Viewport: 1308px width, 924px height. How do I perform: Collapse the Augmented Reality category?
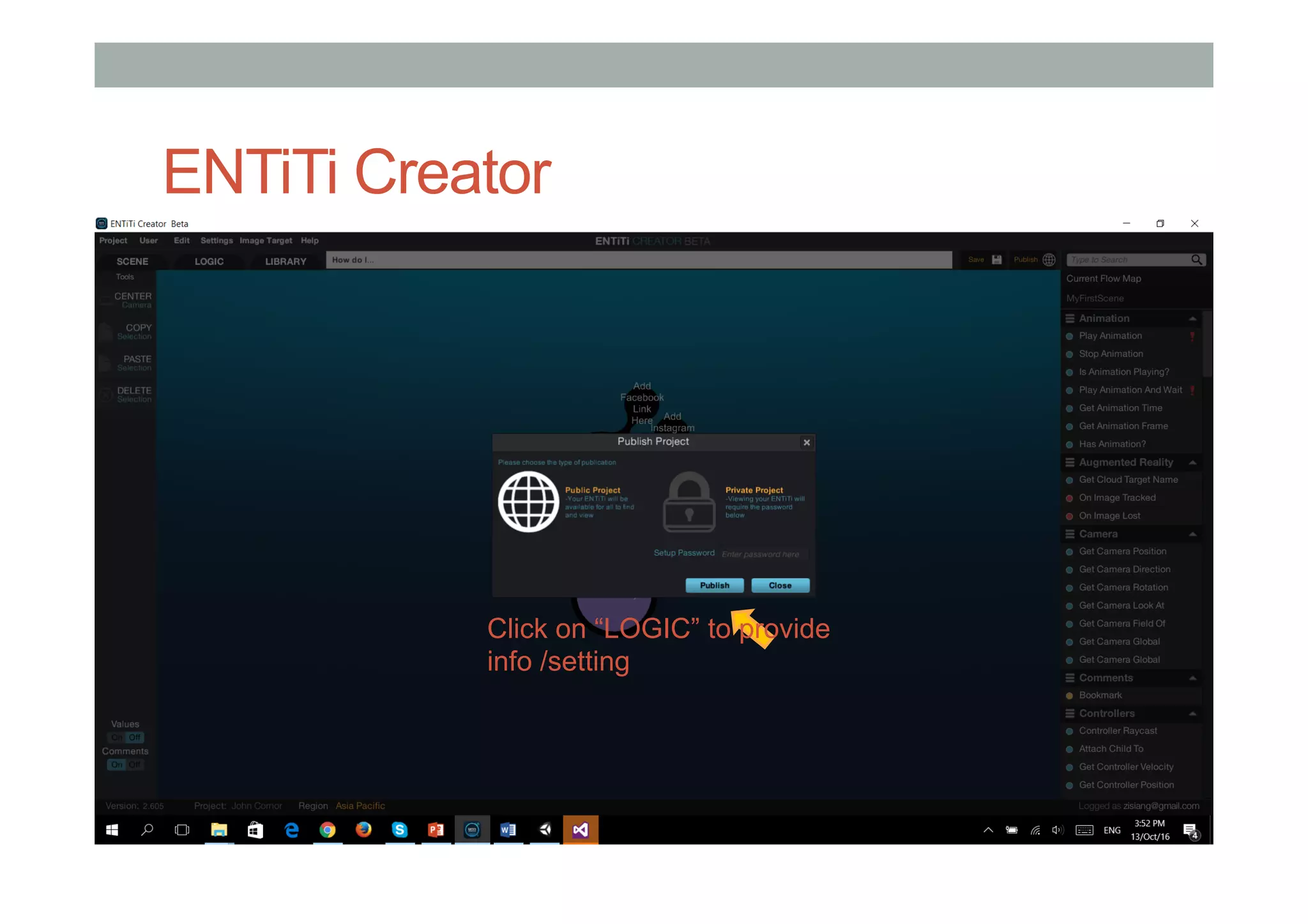pos(1192,462)
